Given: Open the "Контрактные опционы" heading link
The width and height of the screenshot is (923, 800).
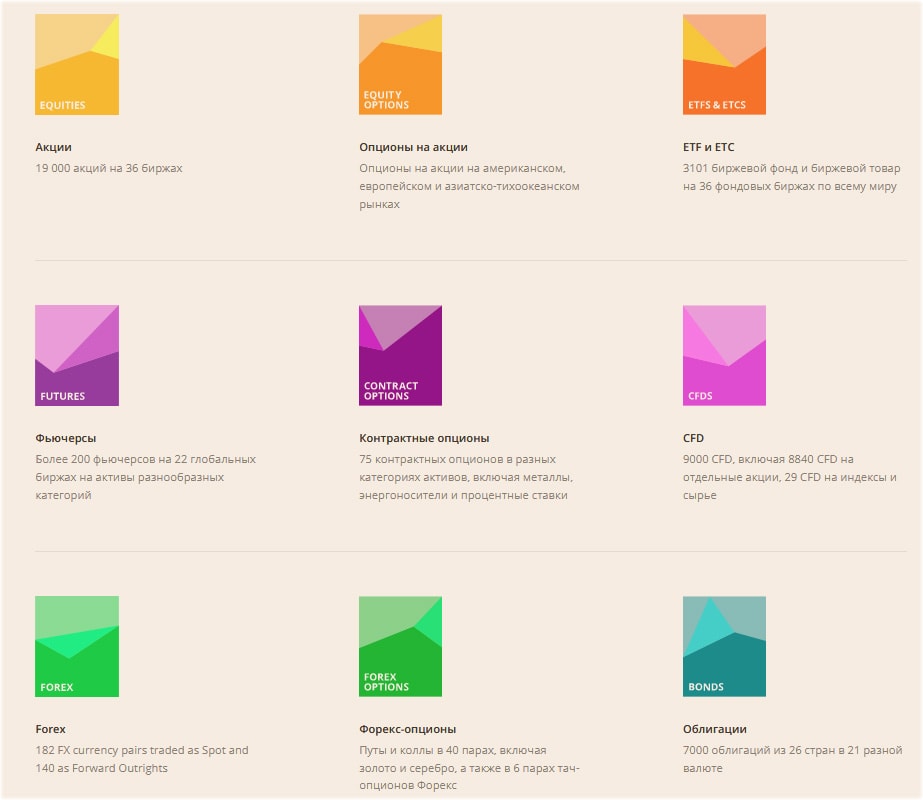Looking at the screenshot, I should pos(424,438).
